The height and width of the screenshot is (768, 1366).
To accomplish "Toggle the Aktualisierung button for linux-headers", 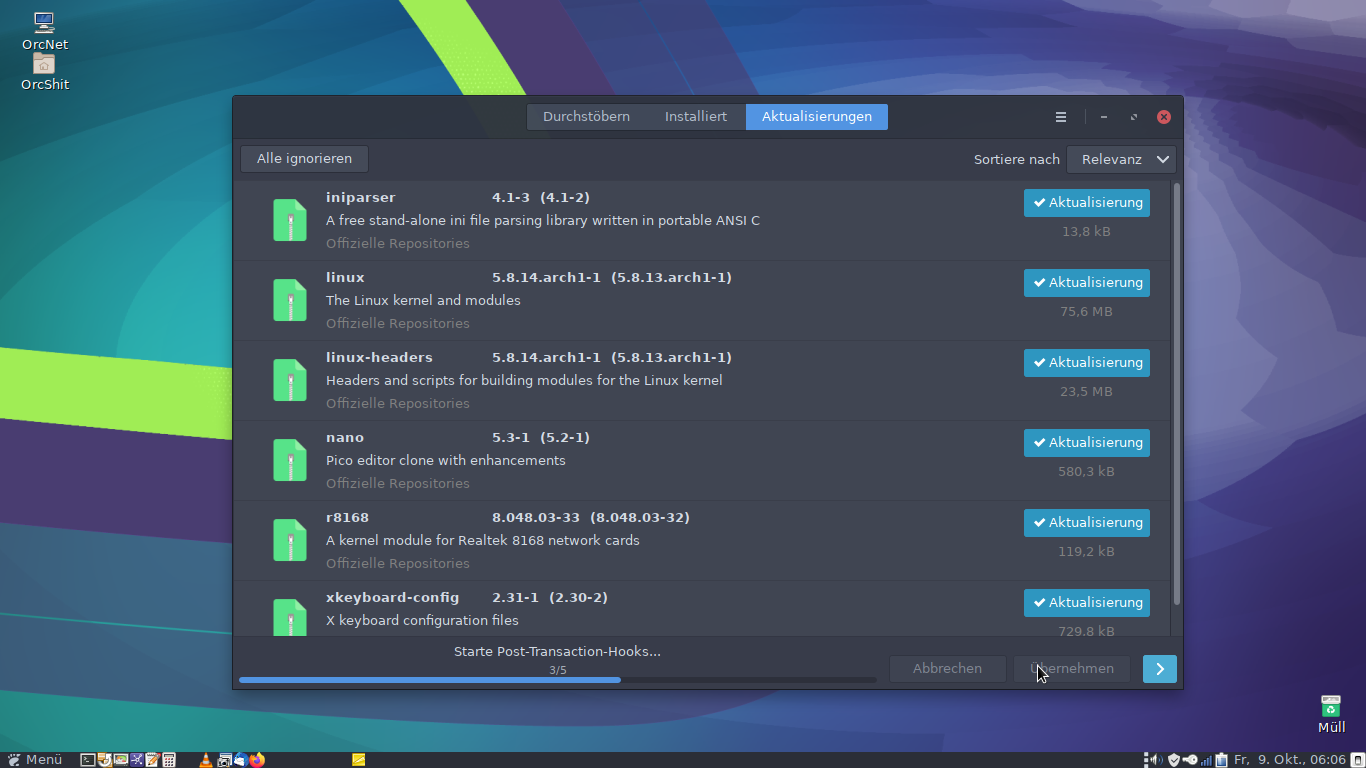I will 1087,363.
